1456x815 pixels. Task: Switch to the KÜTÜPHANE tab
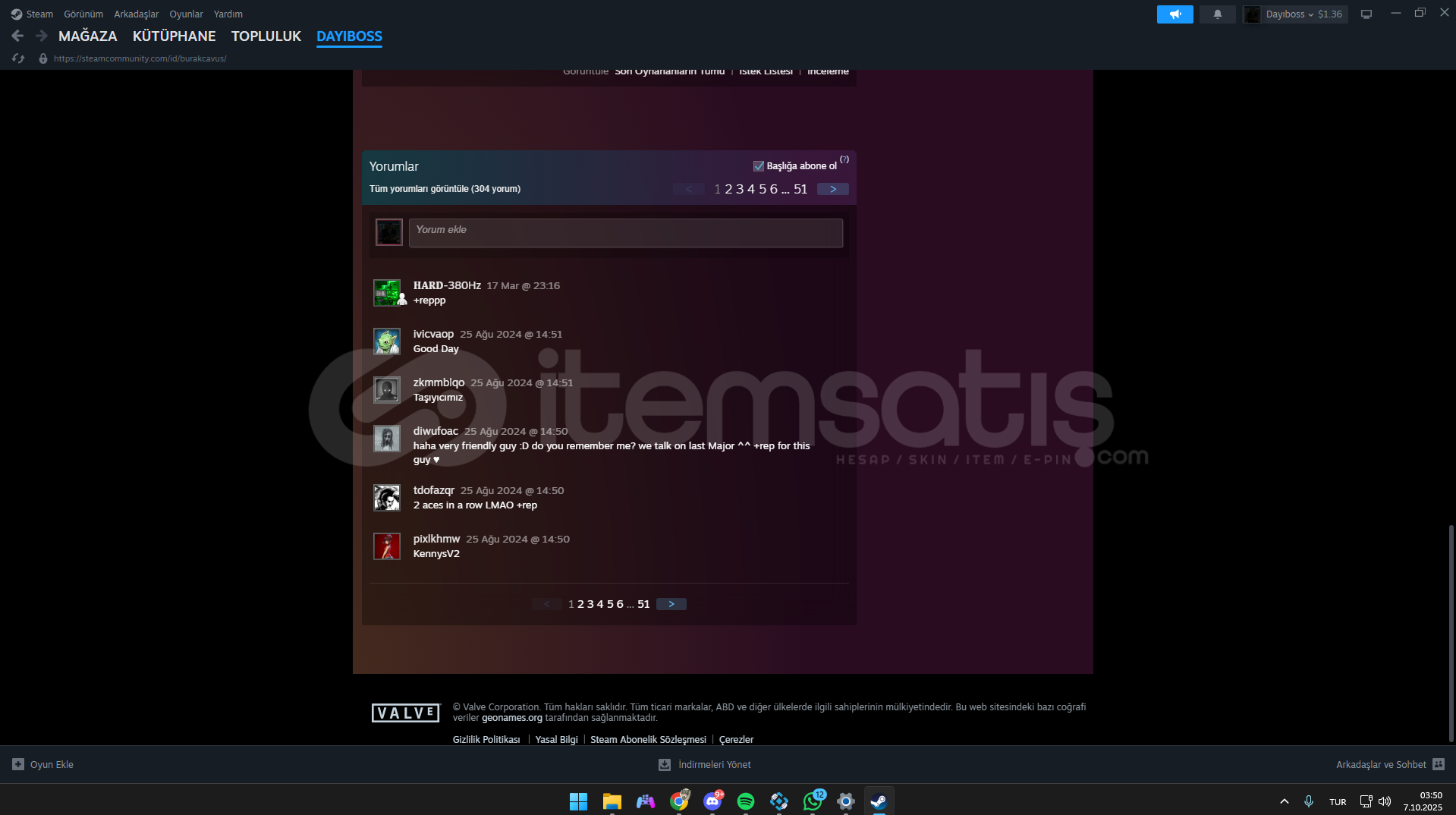pyautogui.click(x=175, y=36)
